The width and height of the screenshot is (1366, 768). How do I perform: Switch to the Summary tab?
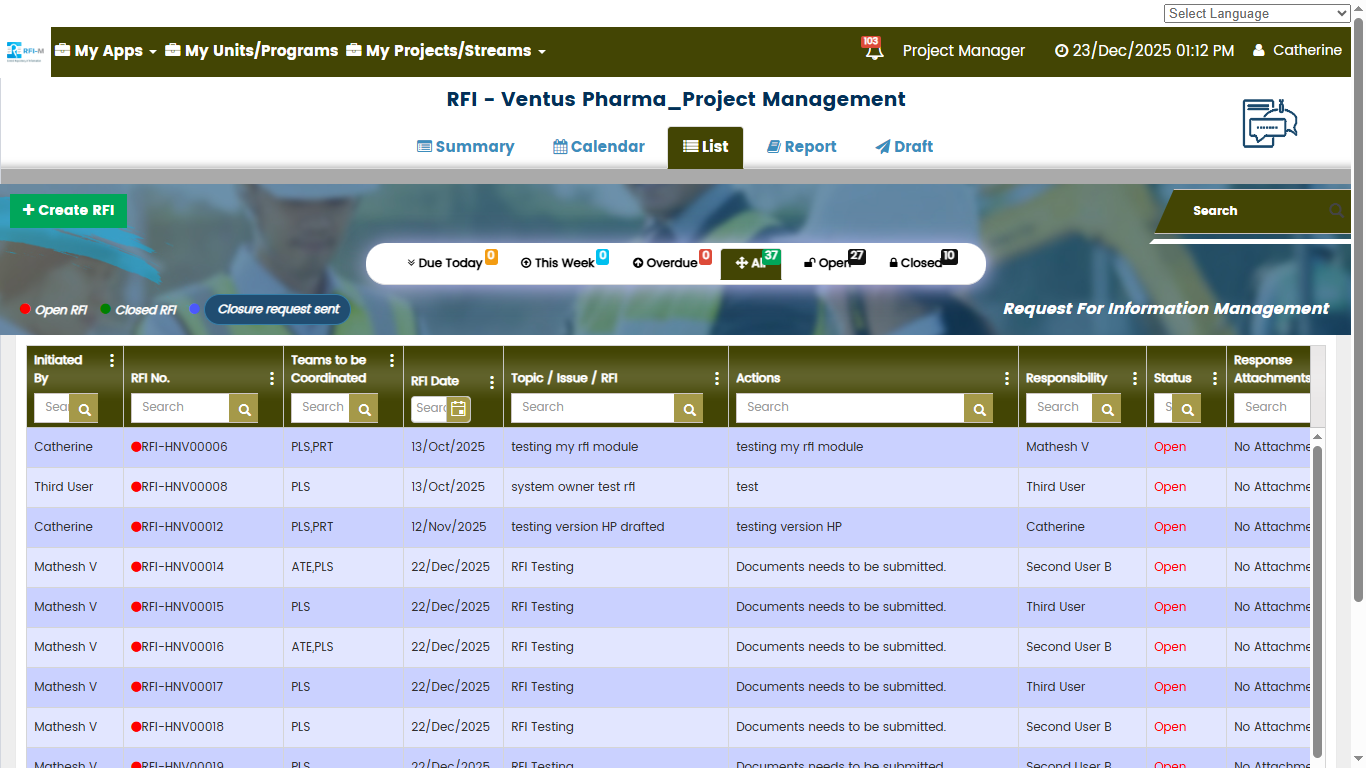point(465,147)
